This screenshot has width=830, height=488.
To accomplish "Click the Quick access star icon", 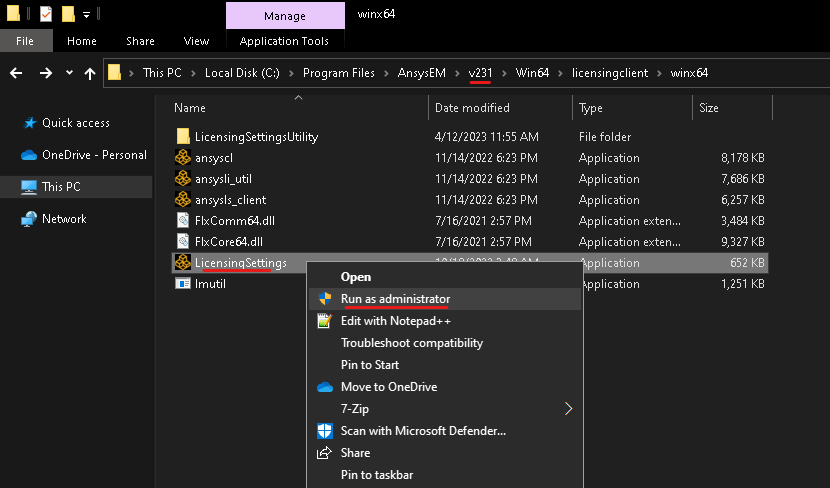I will coord(29,123).
